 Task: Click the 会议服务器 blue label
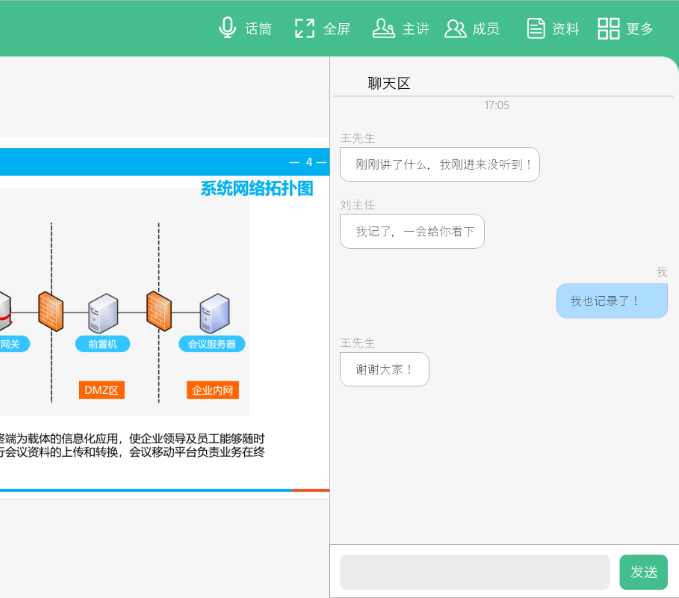click(212, 344)
